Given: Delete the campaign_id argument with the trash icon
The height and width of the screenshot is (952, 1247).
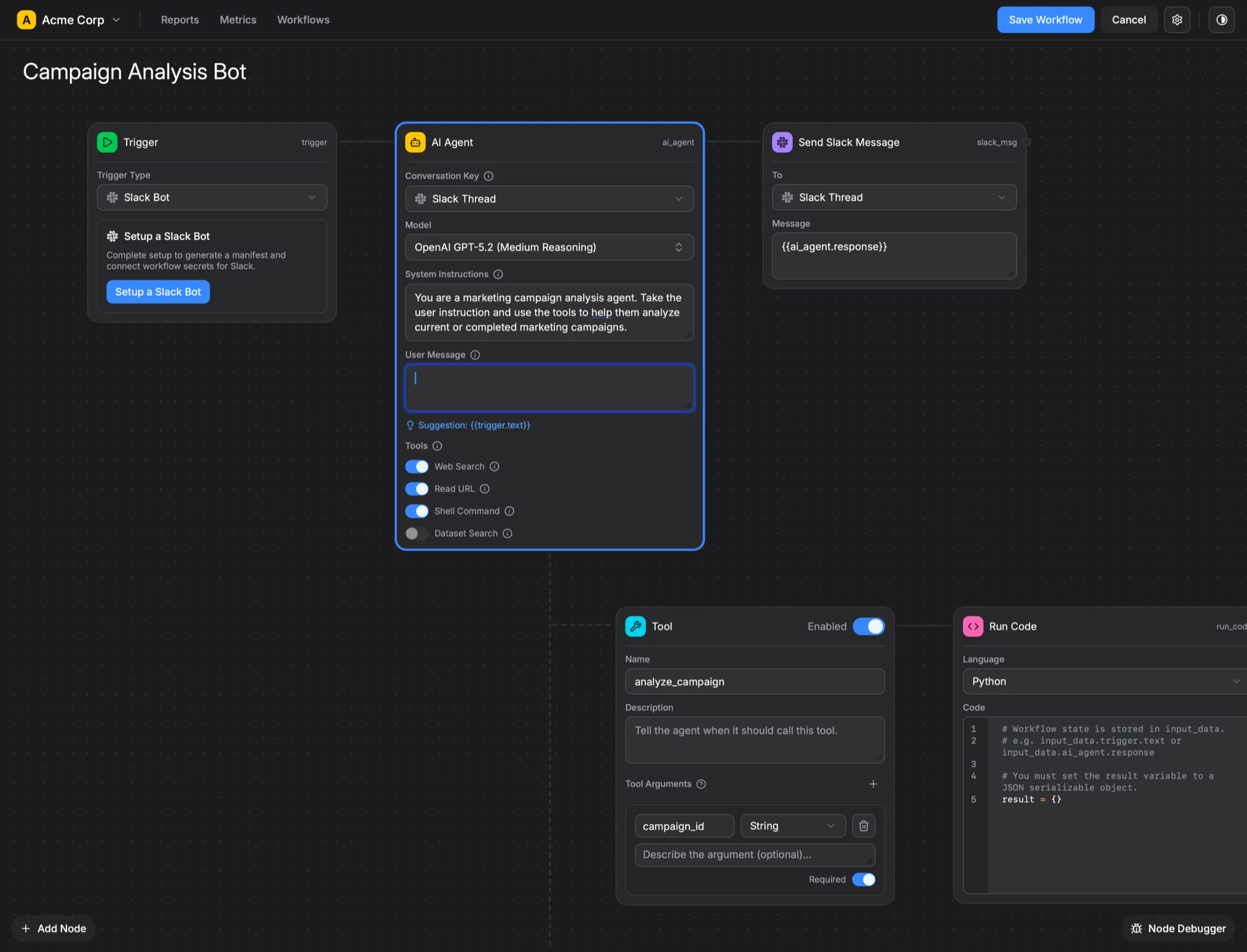Looking at the screenshot, I should [x=864, y=826].
